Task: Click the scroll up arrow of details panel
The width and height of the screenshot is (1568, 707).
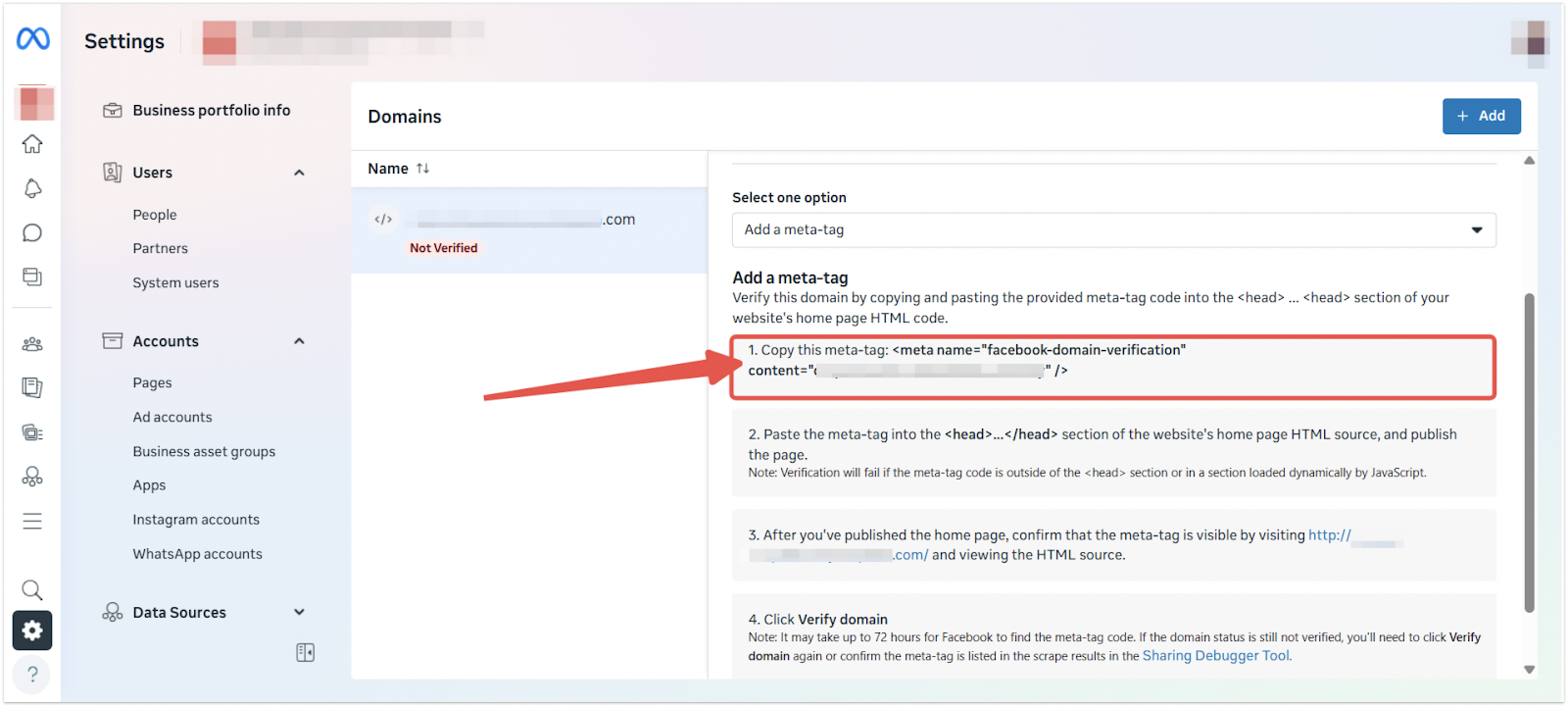Action: [1529, 160]
